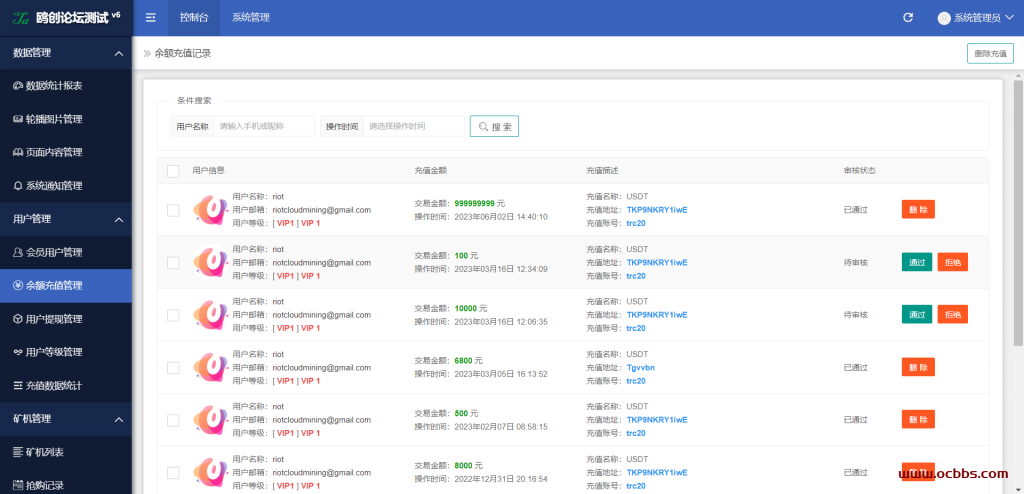Check the row with amount 6800 元

click(173, 368)
